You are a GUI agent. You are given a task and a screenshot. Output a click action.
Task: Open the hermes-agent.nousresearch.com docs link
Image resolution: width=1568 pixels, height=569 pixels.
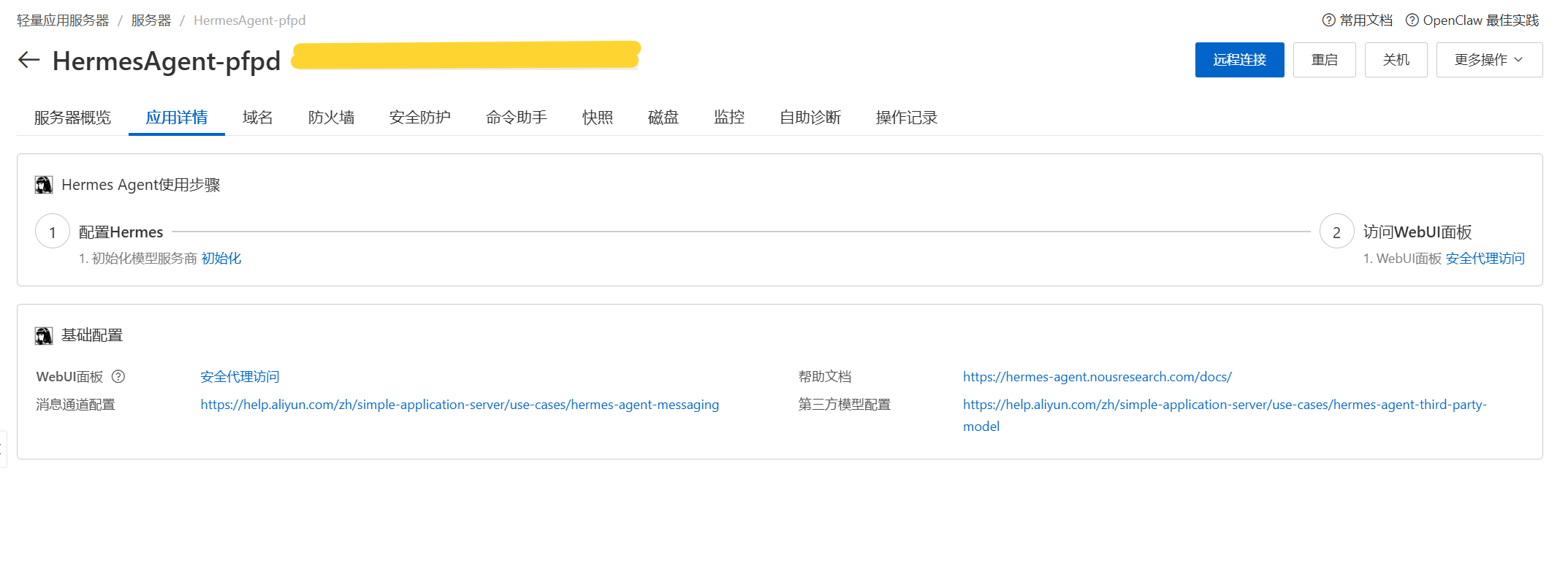[x=1097, y=377]
